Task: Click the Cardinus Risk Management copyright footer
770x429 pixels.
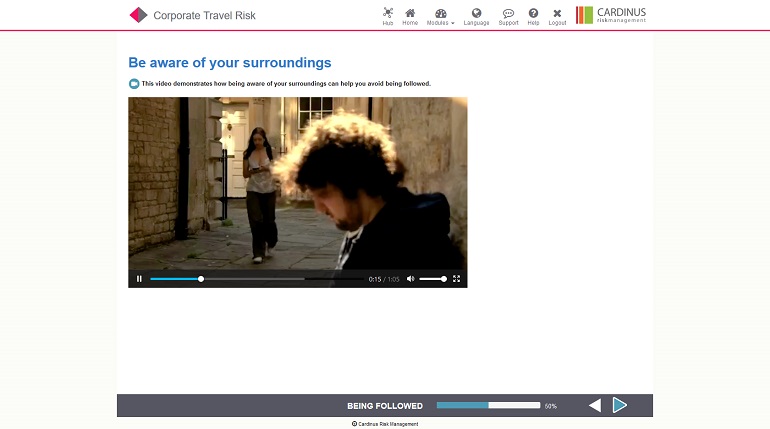Action: [x=385, y=424]
